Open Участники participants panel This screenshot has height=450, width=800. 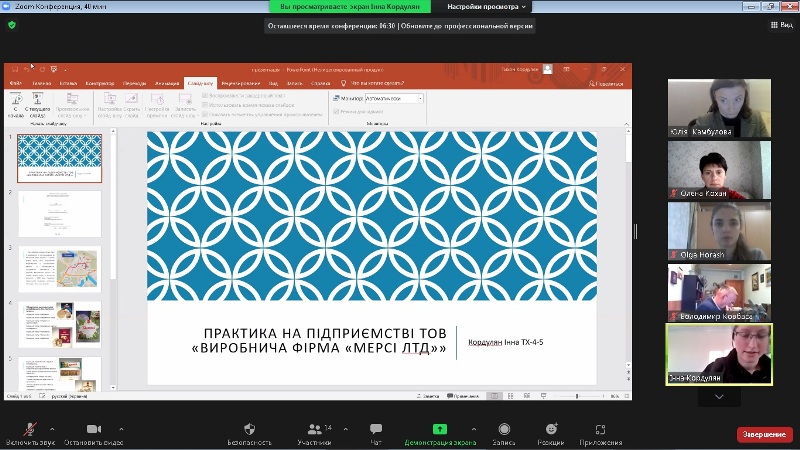click(314, 434)
